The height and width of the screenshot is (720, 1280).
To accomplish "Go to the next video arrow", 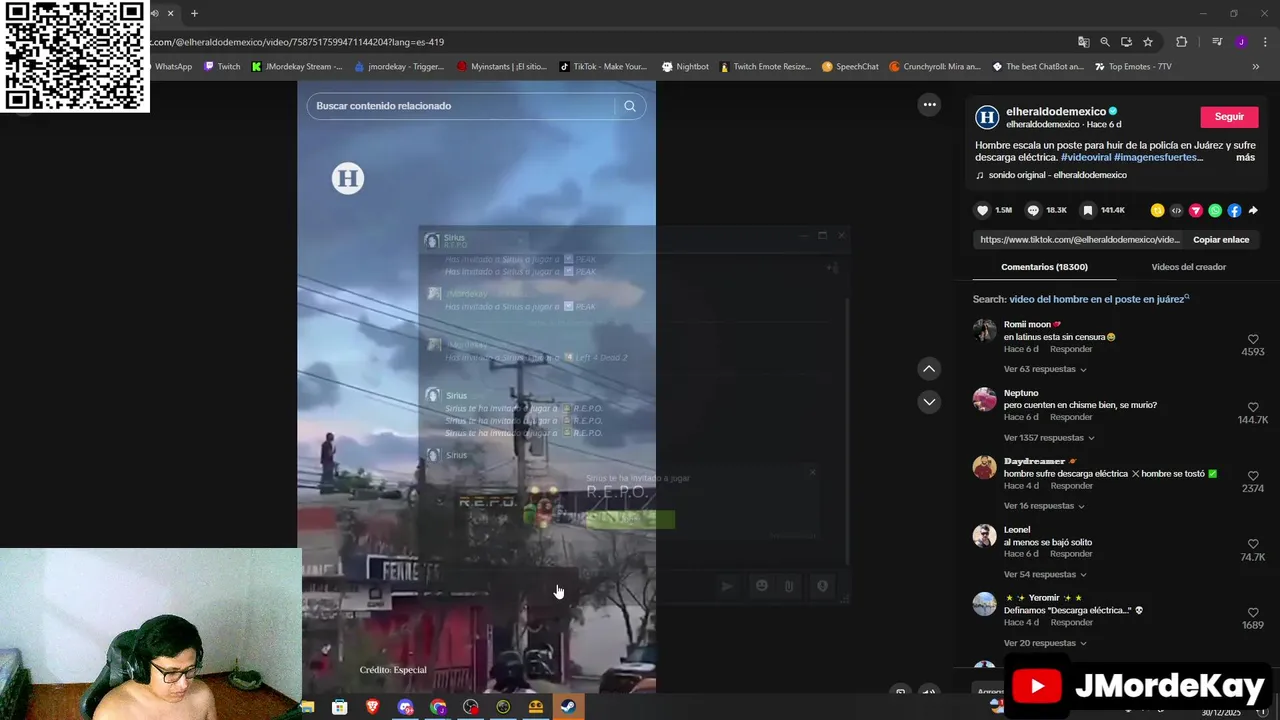I will (929, 402).
